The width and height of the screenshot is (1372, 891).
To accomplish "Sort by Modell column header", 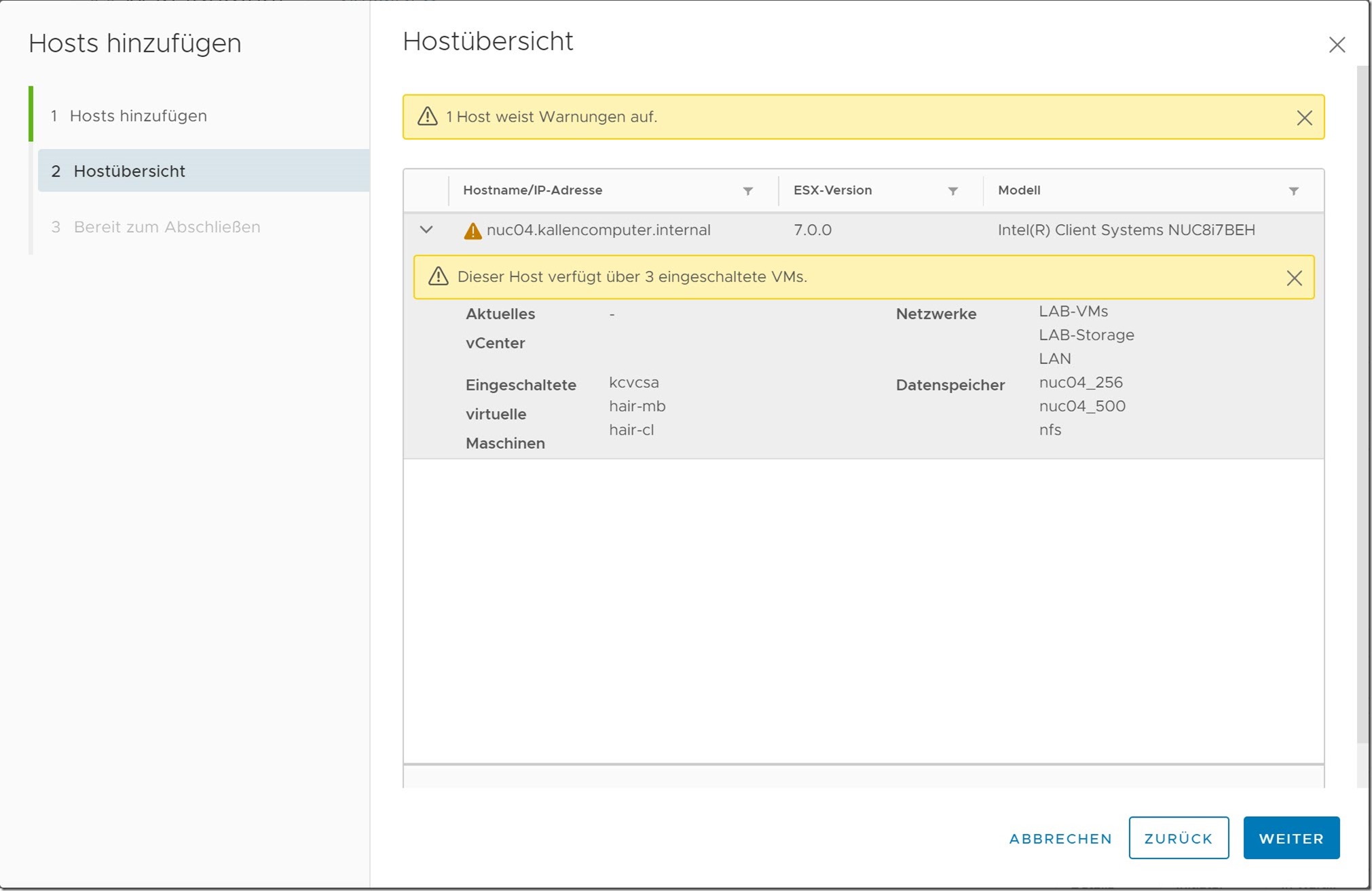I will (x=1019, y=190).
